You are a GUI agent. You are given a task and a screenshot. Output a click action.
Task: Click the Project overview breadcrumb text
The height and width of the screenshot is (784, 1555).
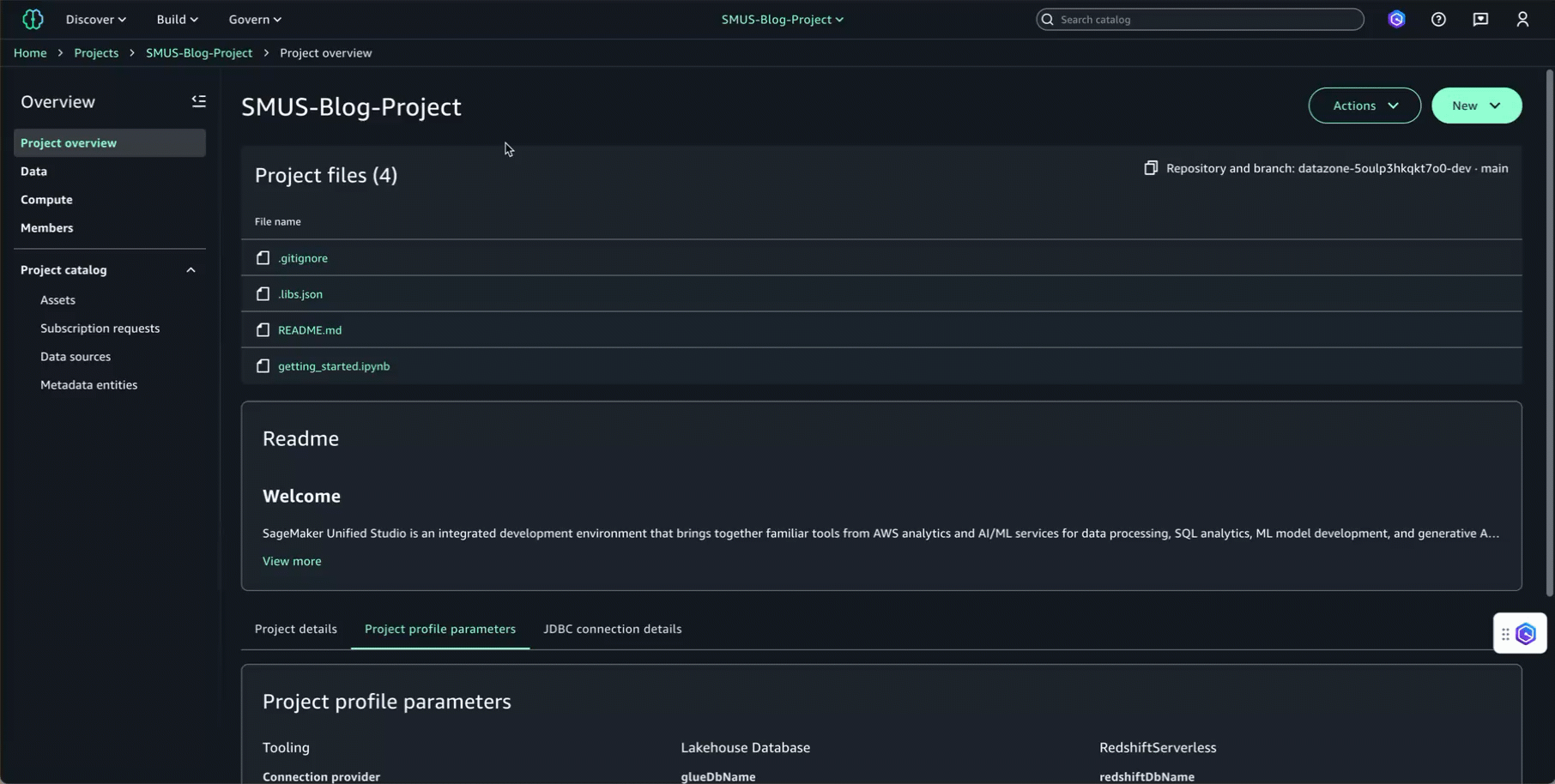pyautogui.click(x=326, y=52)
